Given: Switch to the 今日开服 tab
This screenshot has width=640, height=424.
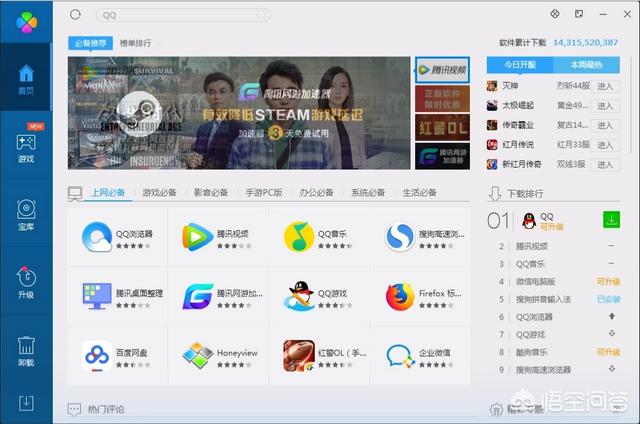Looking at the screenshot, I should 520,65.
